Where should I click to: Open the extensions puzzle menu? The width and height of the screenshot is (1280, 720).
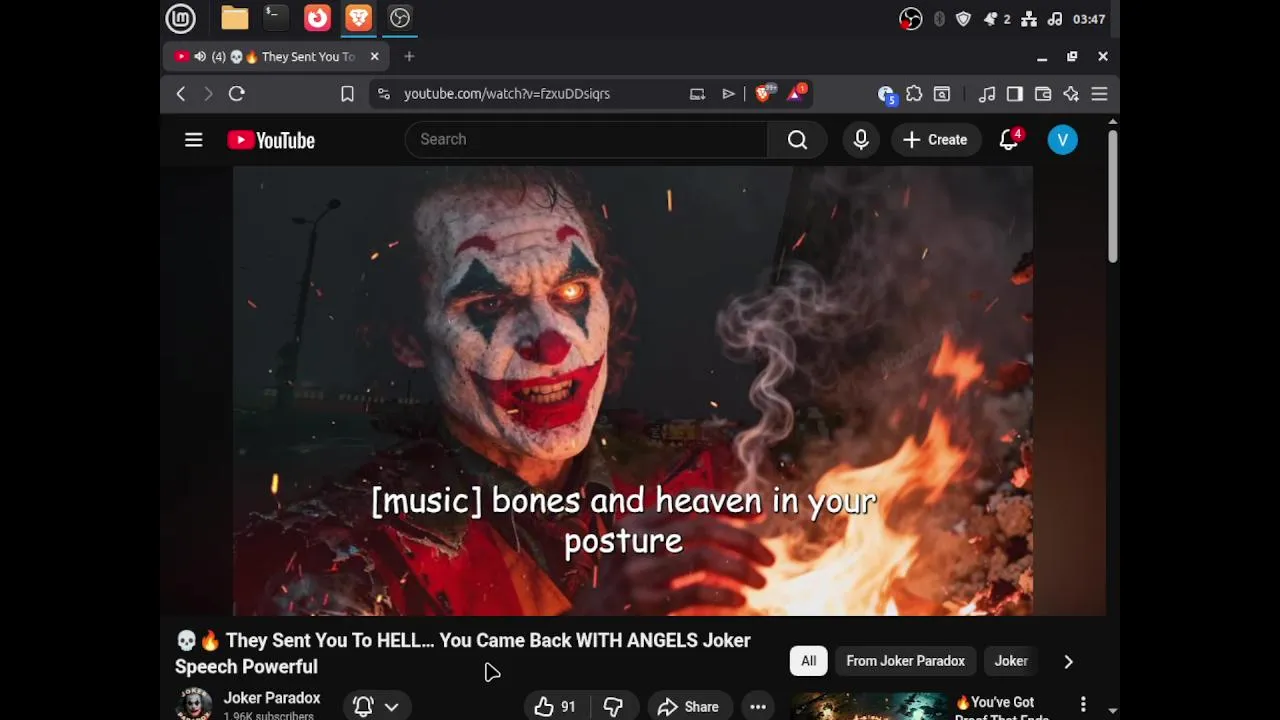click(914, 94)
